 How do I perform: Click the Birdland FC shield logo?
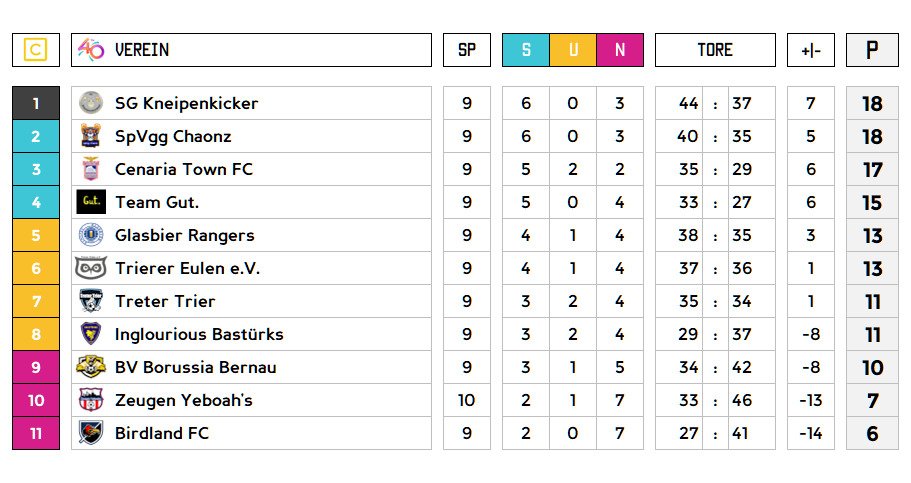tap(91, 433)
